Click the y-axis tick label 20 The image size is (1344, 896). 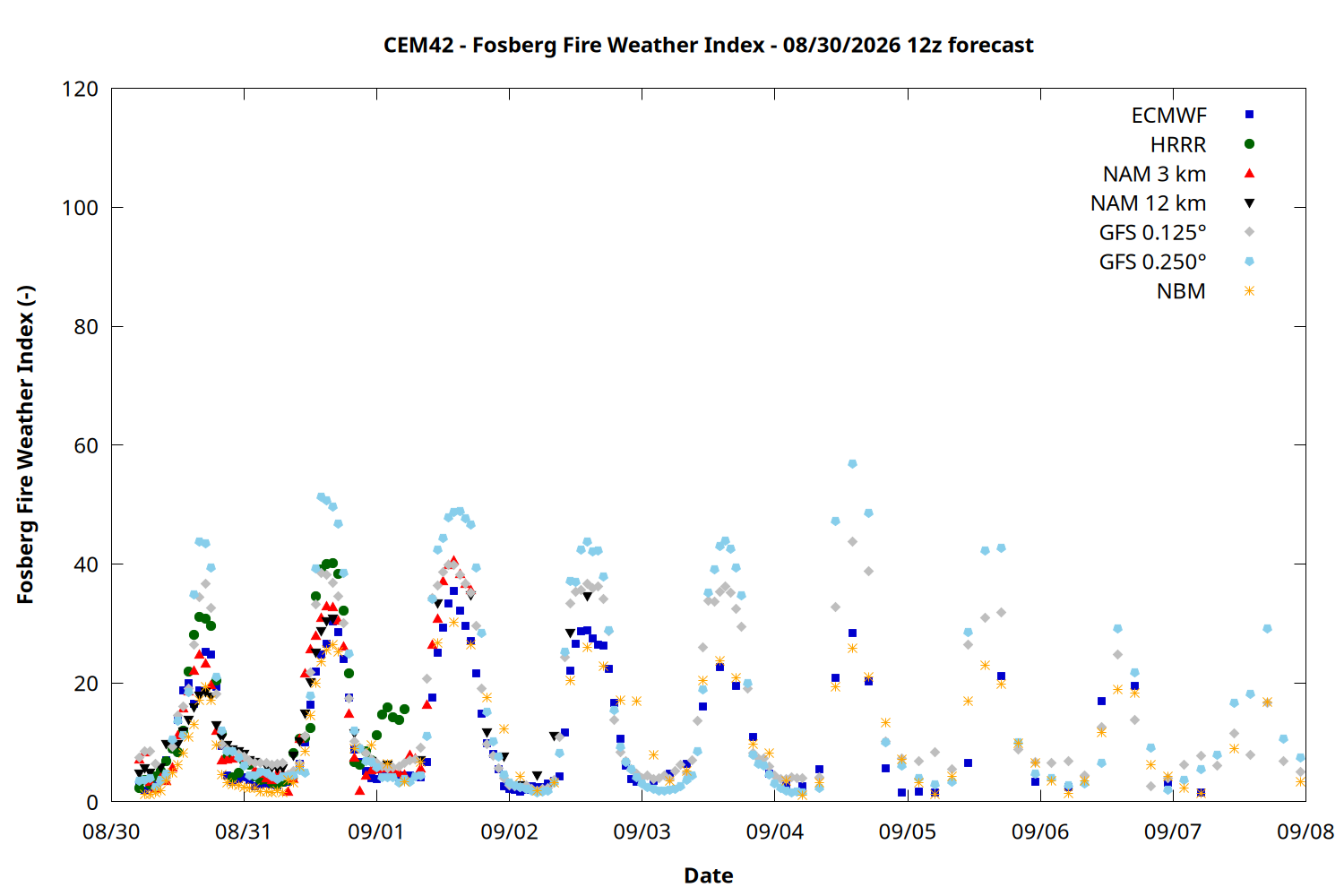coord(86,684)
